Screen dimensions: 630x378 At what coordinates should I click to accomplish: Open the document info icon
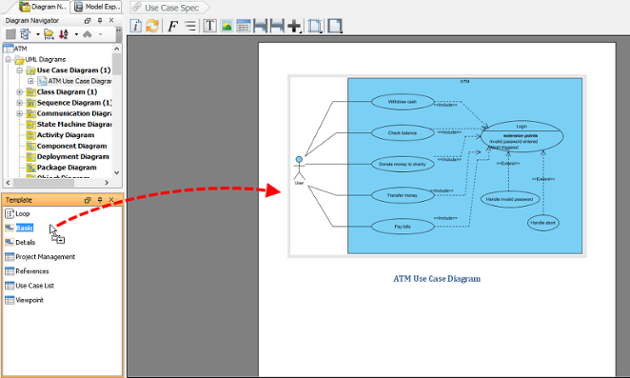click(x=136, y=26)
